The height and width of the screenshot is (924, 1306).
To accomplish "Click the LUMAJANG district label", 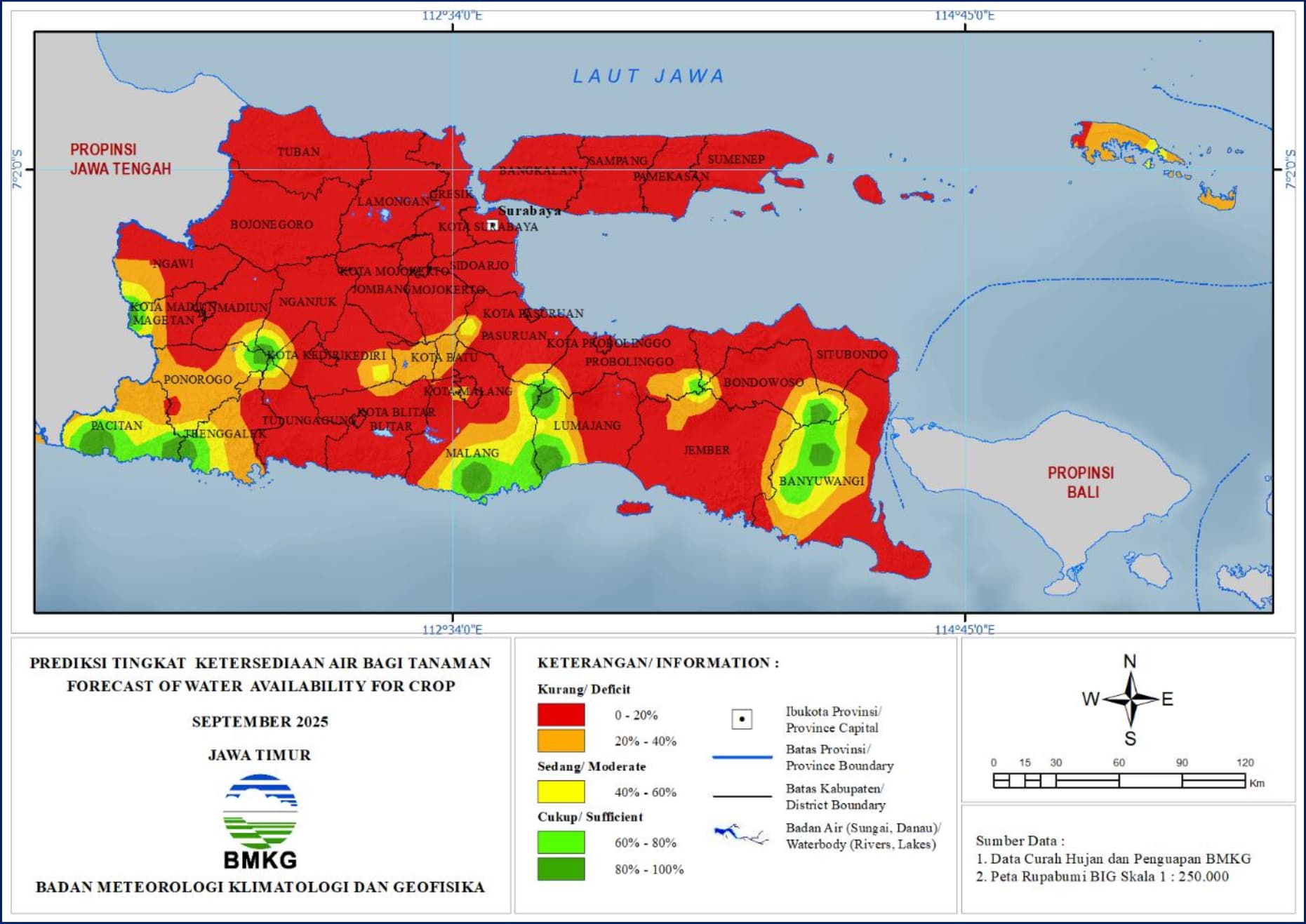I will coord(587,425).
